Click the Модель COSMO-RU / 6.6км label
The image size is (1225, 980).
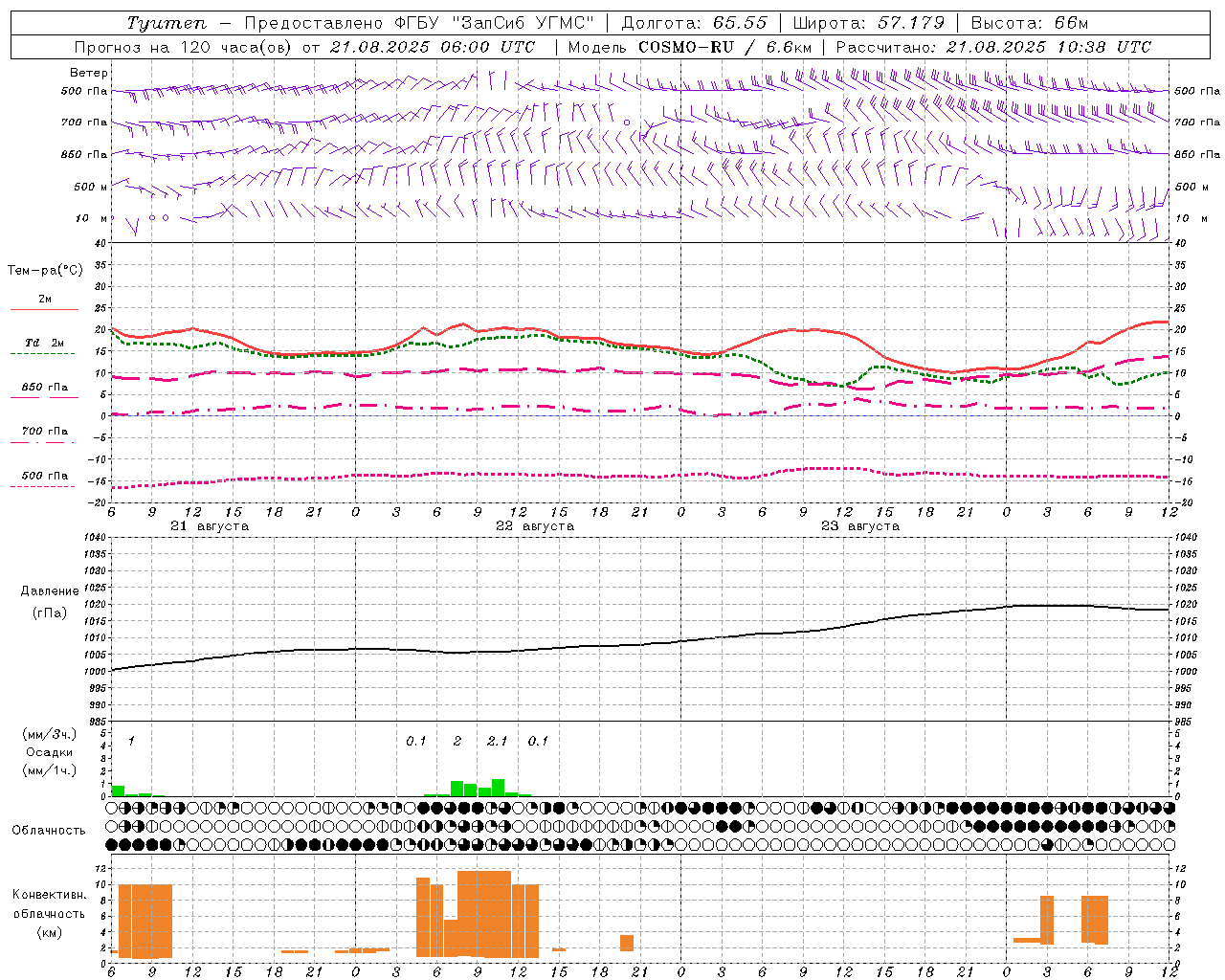pos(690,47)
